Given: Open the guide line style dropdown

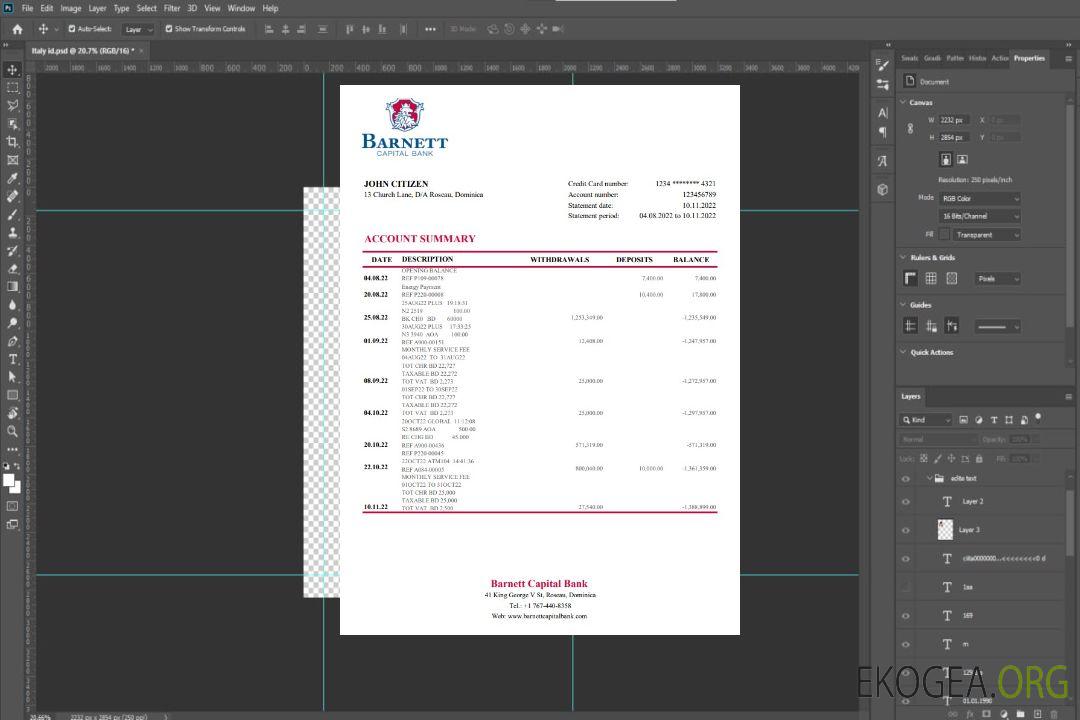Looking at the screenshot, I should pos(997,327).
